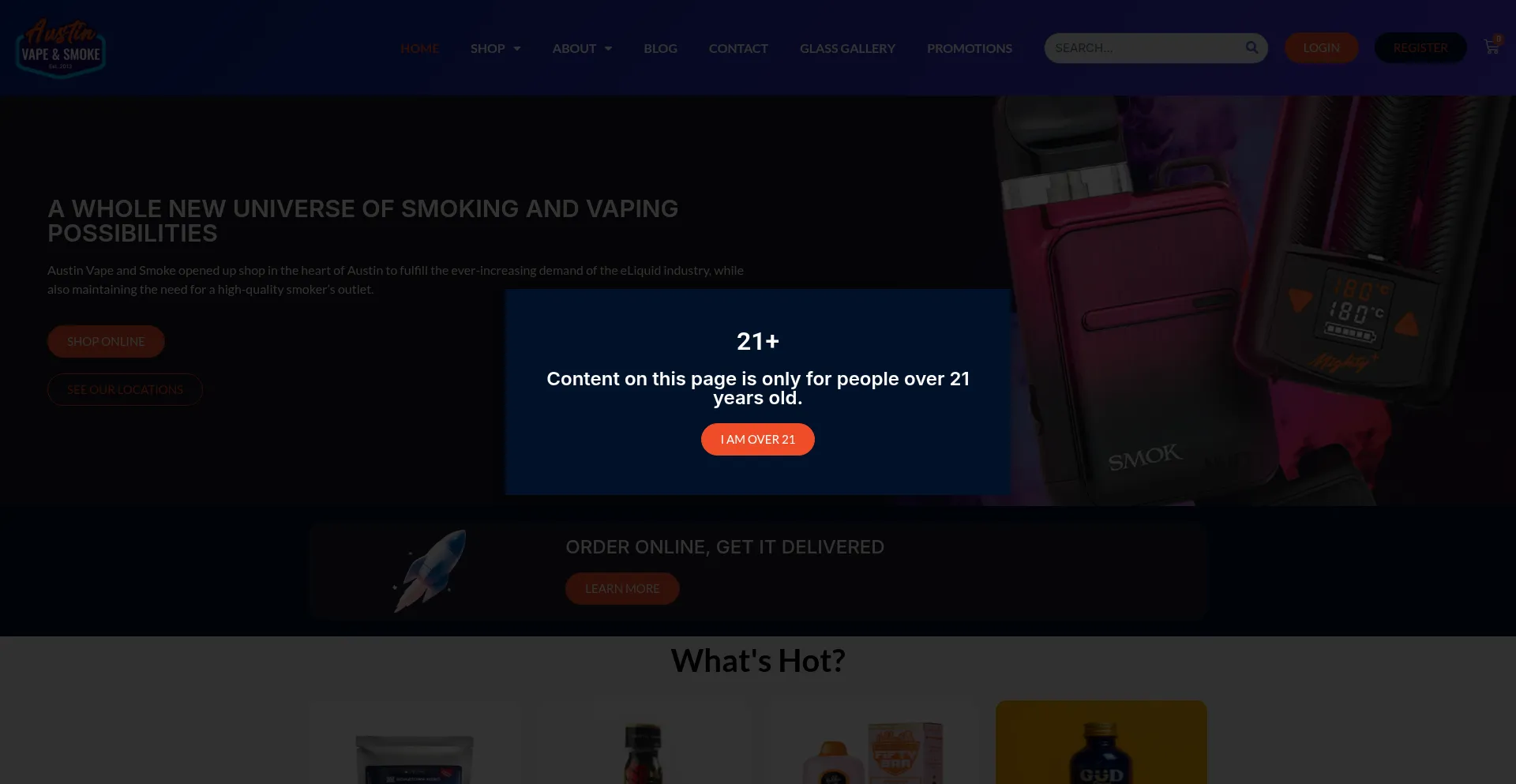Viewport: 1516px width, 784px height.
Task: Click the Shop Online button
Action: click(x=106, y=341)
